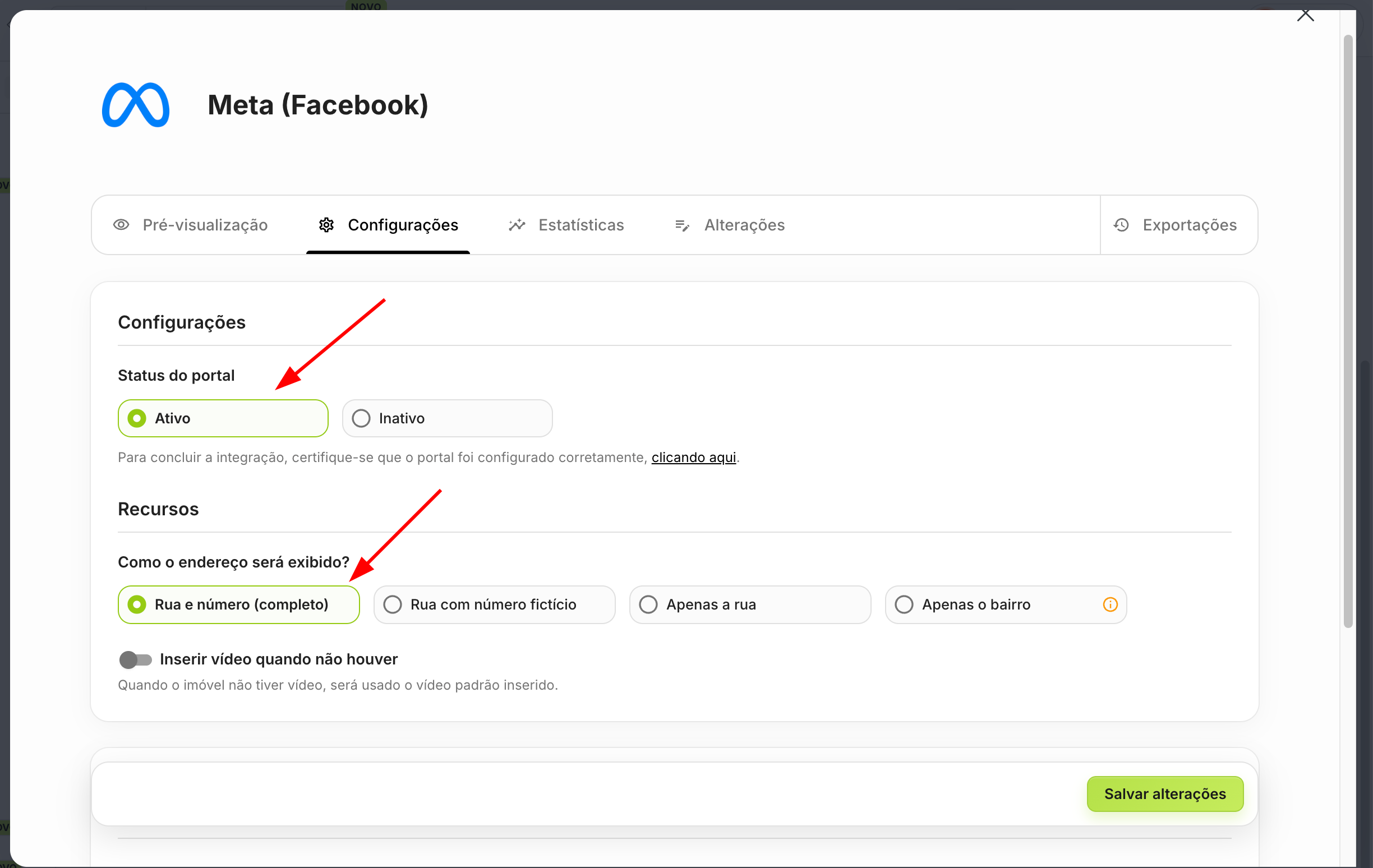Select the Inativo portal status
Viewport: 1373px width, 868px height.
447,418
